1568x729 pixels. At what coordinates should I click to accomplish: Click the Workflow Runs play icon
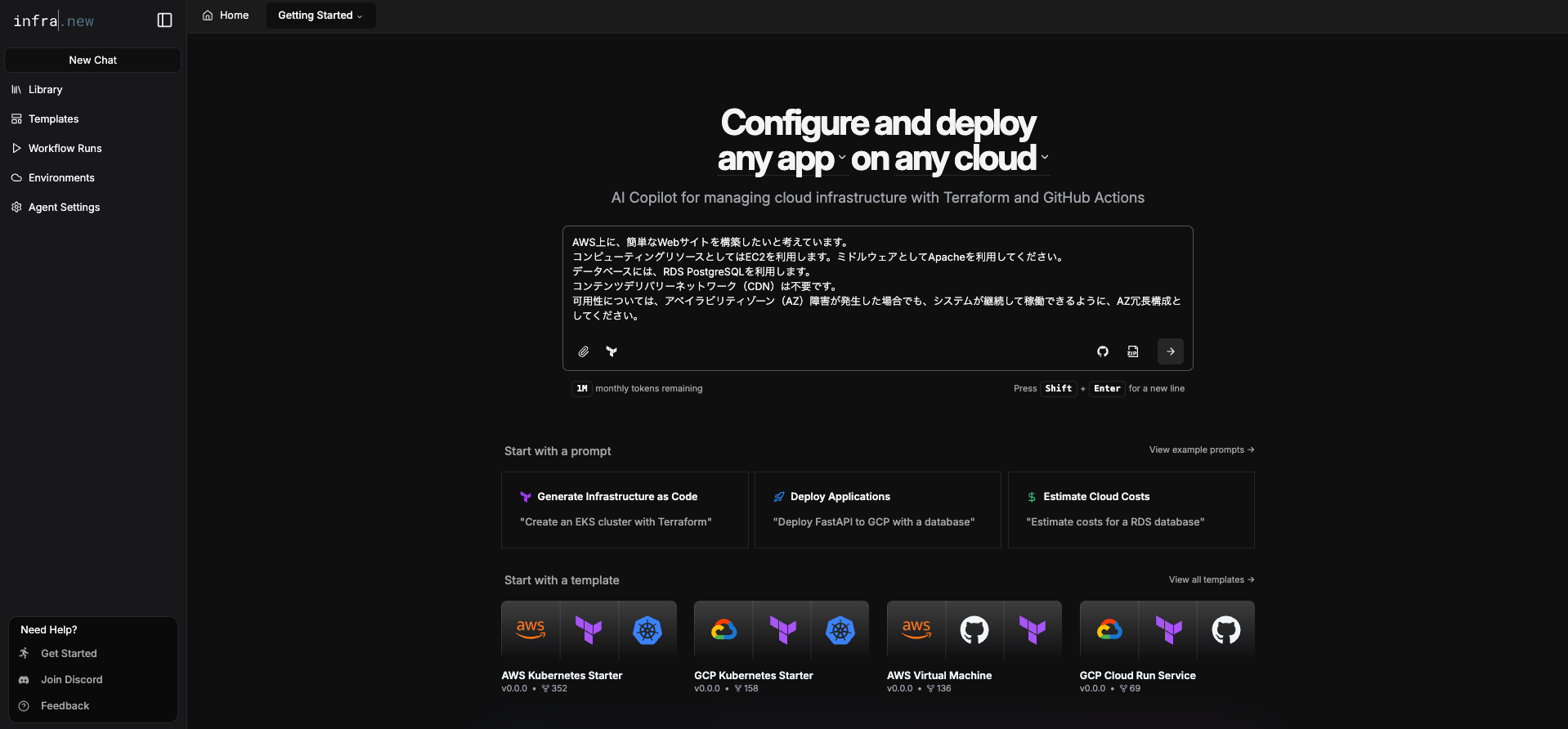[16, 148]
